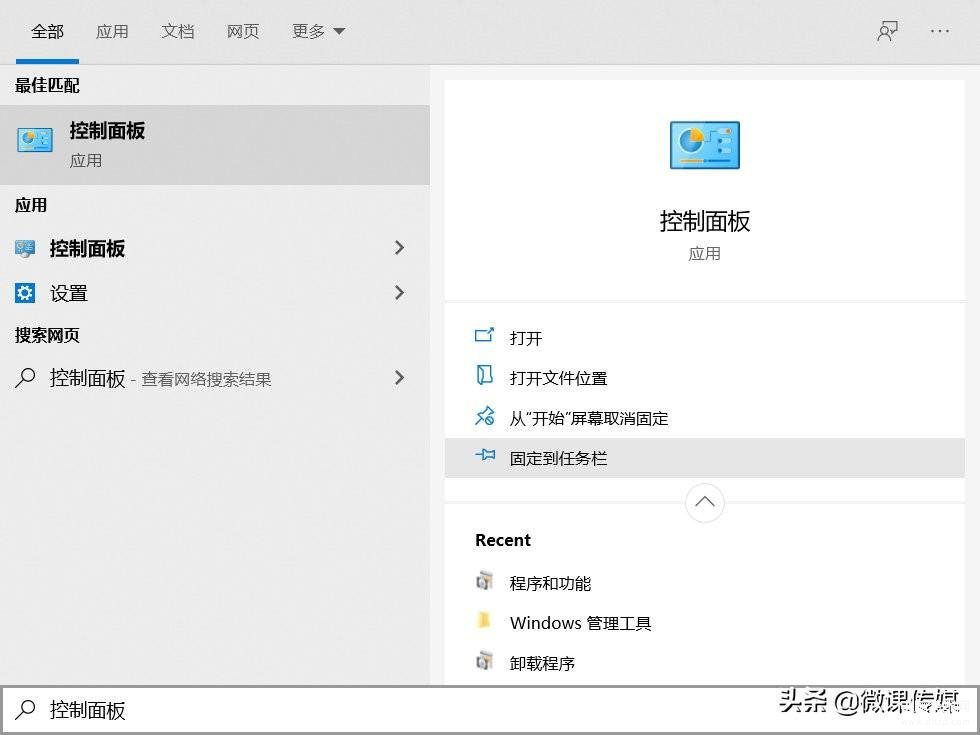Click the Control Panel icon in best match

pyautogui.click(x=34, y=140)
